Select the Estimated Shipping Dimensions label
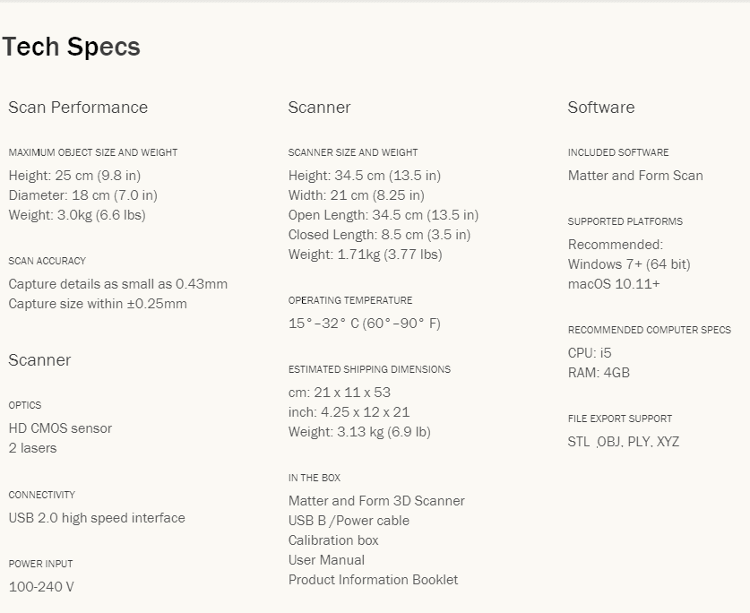The height and width of the screenshot is (613, 750). [369, 370]
